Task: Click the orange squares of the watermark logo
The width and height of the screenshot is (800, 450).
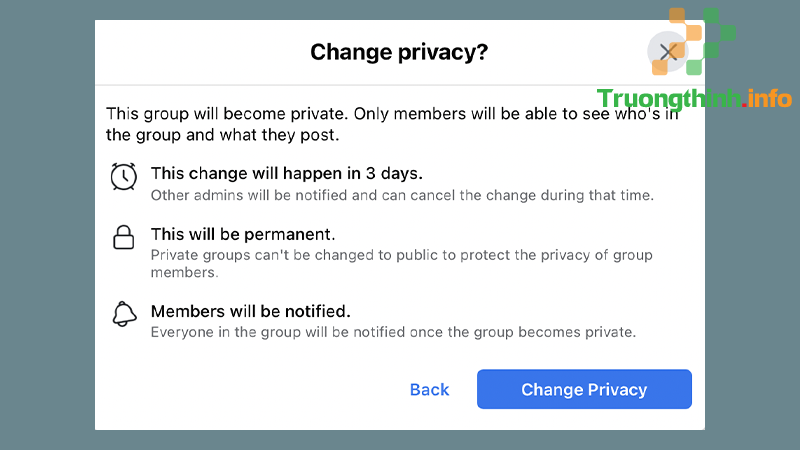Action: pyautogui.click(x=678, y=41)
